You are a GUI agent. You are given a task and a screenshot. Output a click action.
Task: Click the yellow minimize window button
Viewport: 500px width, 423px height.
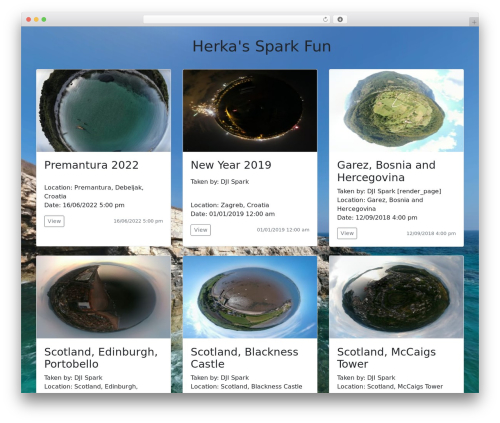[x=36, y=20]
